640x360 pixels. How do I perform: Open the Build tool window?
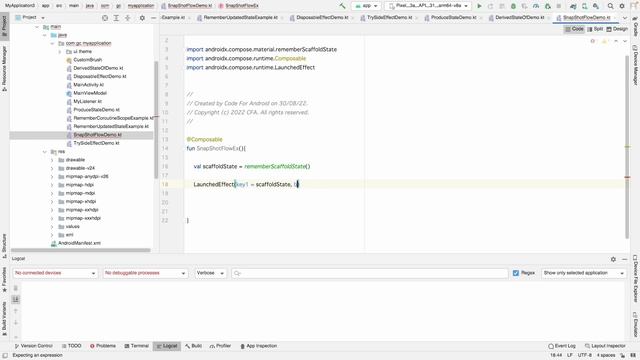coord(193,346)
